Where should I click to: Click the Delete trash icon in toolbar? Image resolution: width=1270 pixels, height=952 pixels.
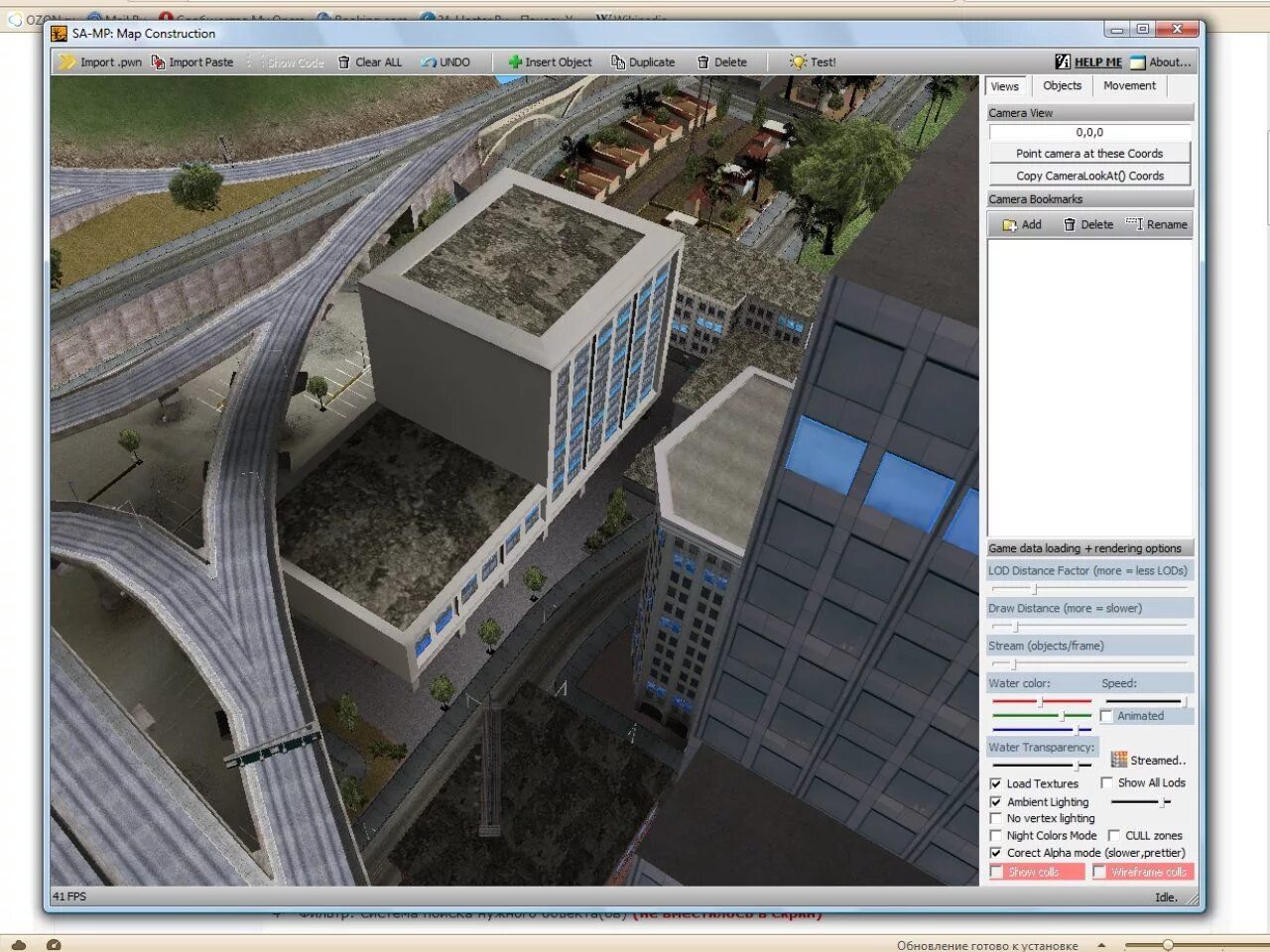coord(703,62)
